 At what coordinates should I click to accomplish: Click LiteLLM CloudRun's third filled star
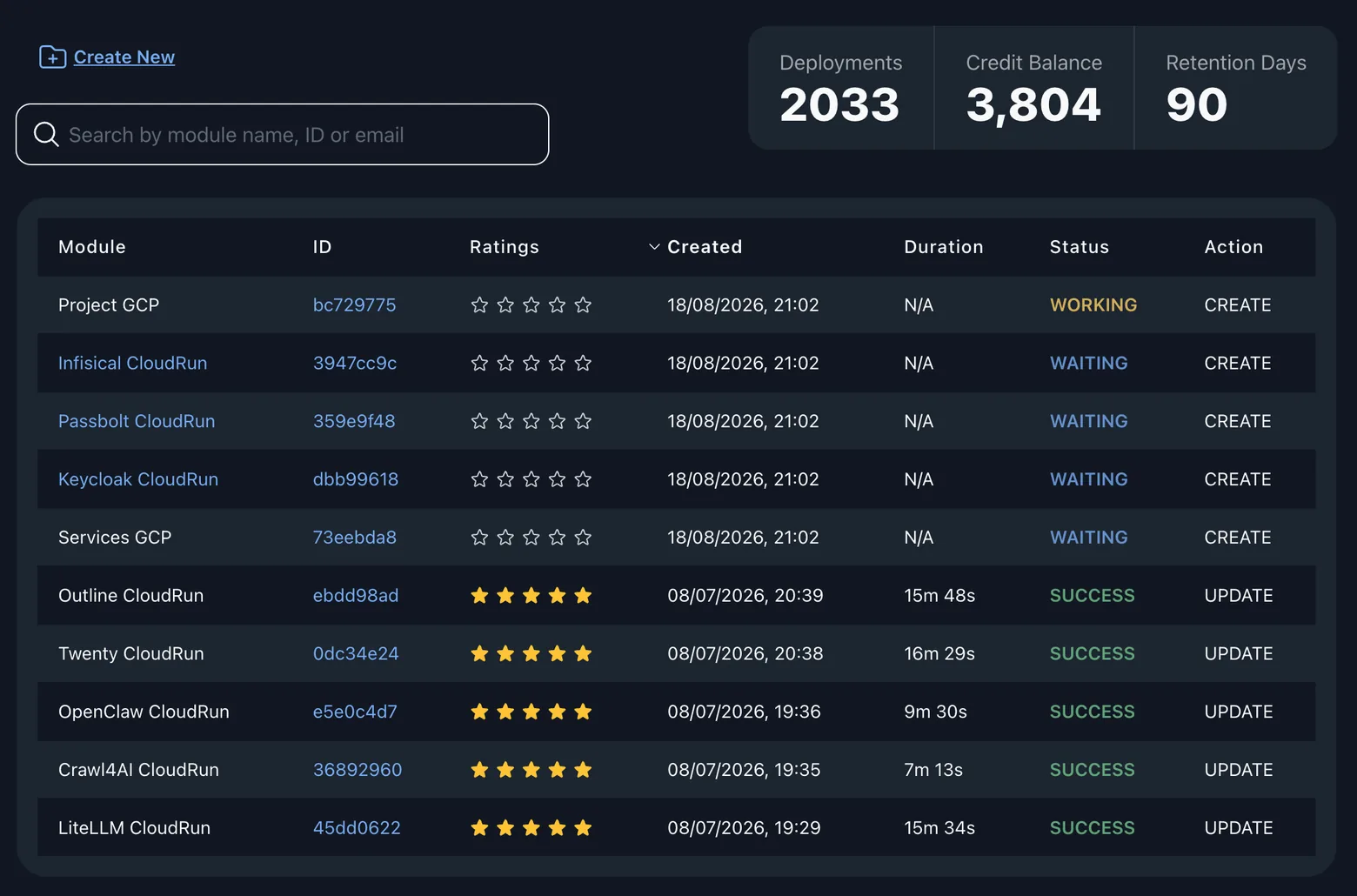click(531, 828)
